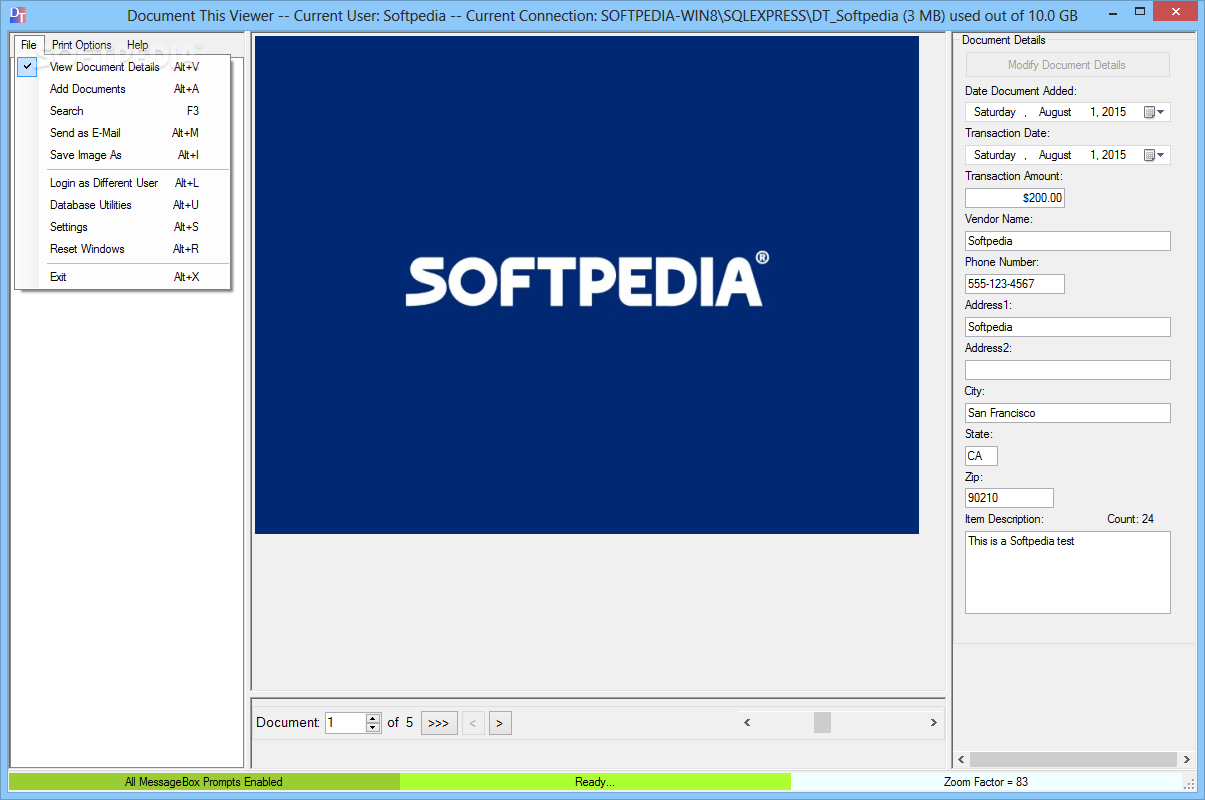Click the State field
1205x800 pixels.
tap(981, 456)
